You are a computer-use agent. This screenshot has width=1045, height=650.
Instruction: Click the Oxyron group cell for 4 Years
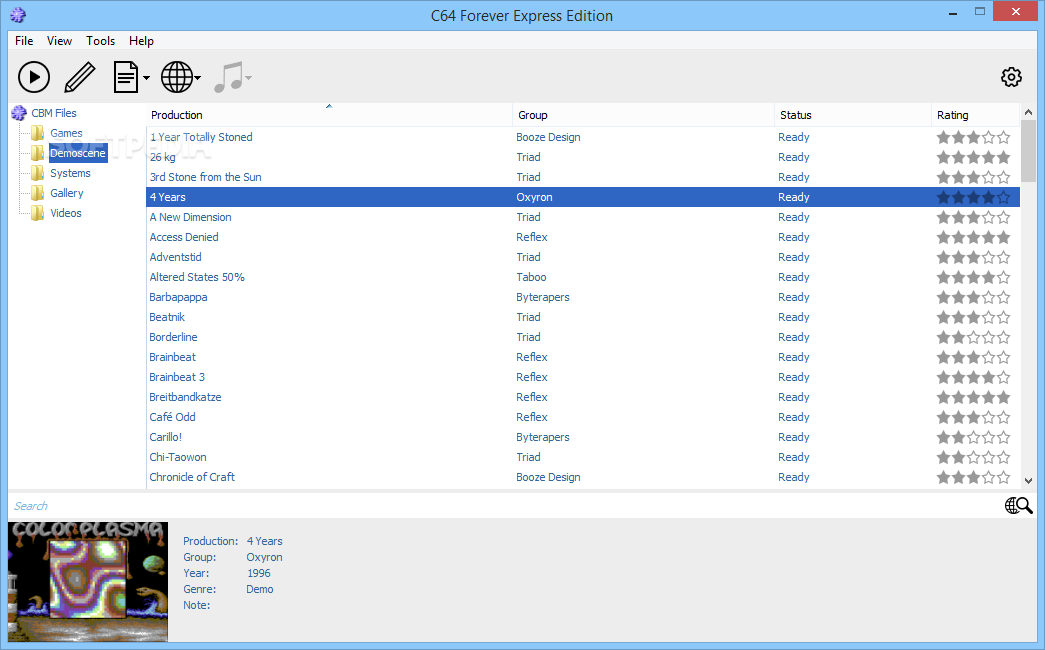point(534,197)
